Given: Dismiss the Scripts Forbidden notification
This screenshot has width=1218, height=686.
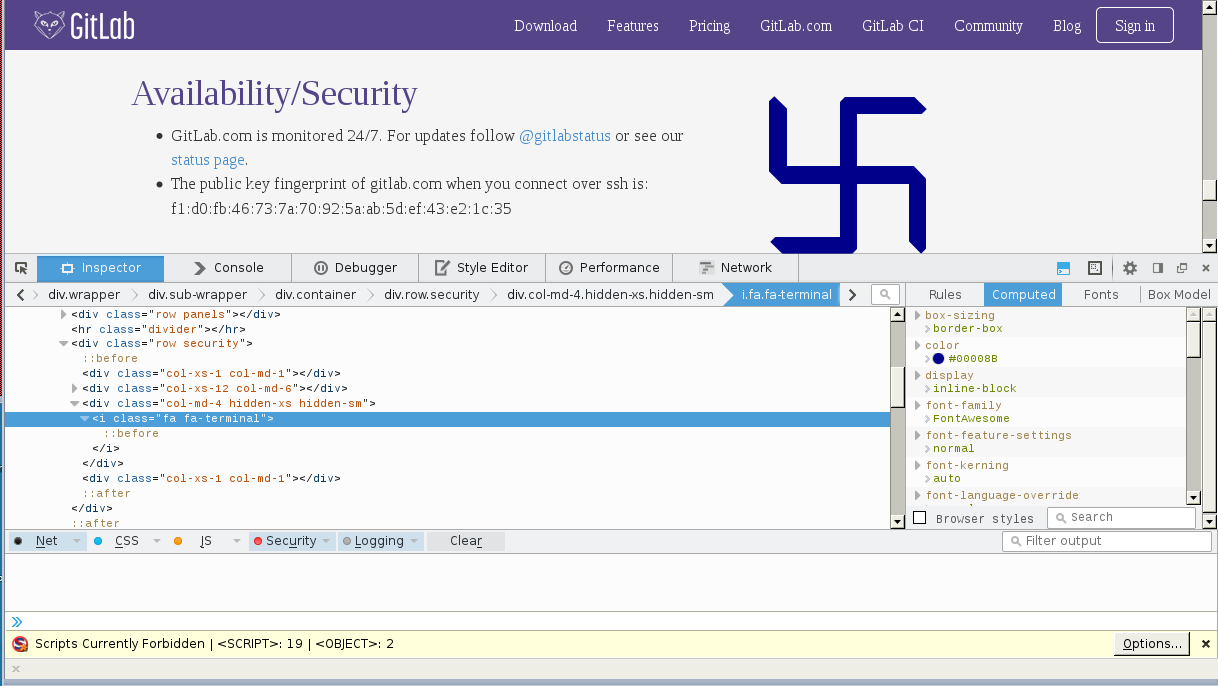Looking at the screenshot, I should coord(1205,644).
